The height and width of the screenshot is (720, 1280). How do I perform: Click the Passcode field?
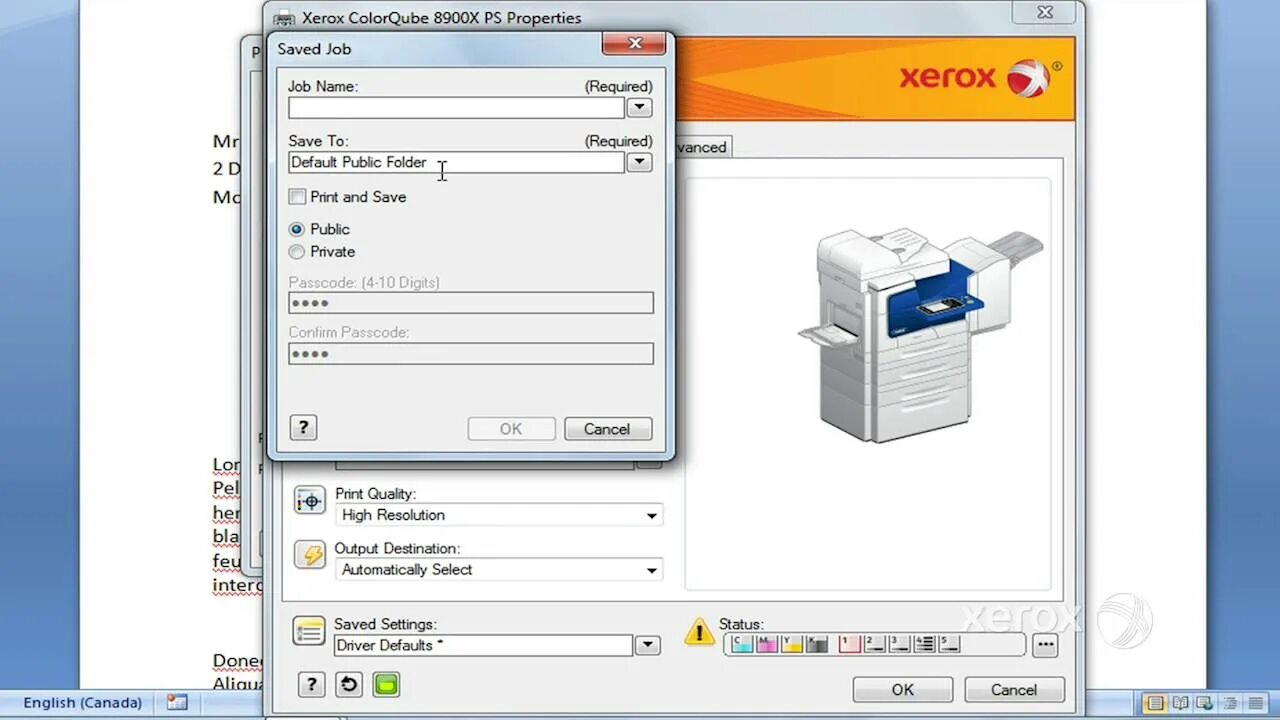tap(471, 302)
